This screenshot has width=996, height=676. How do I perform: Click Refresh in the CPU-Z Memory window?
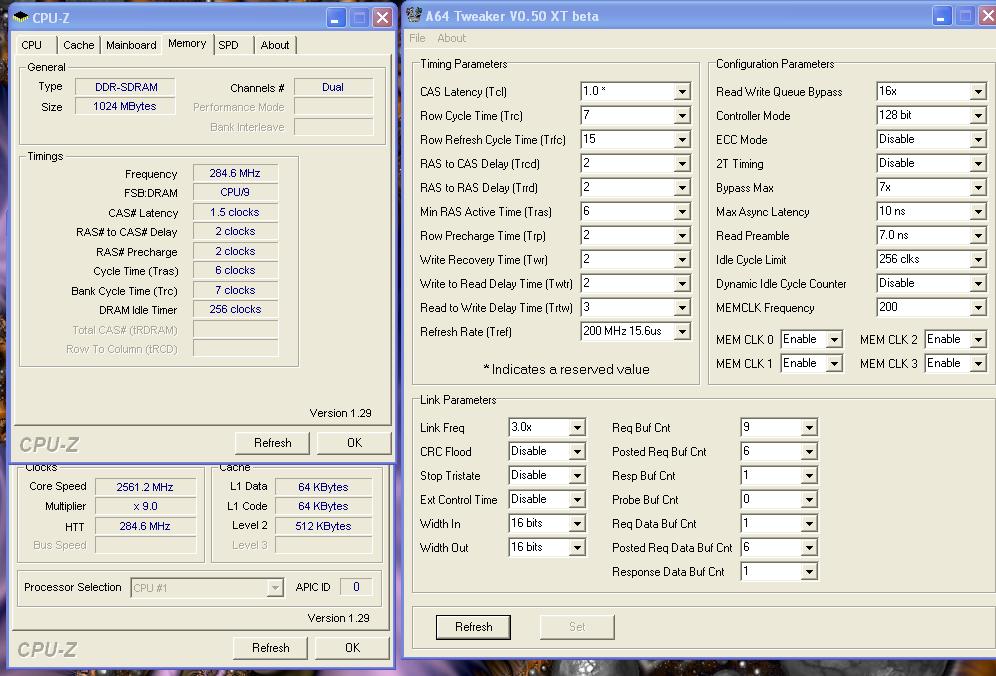click(273, 443)
